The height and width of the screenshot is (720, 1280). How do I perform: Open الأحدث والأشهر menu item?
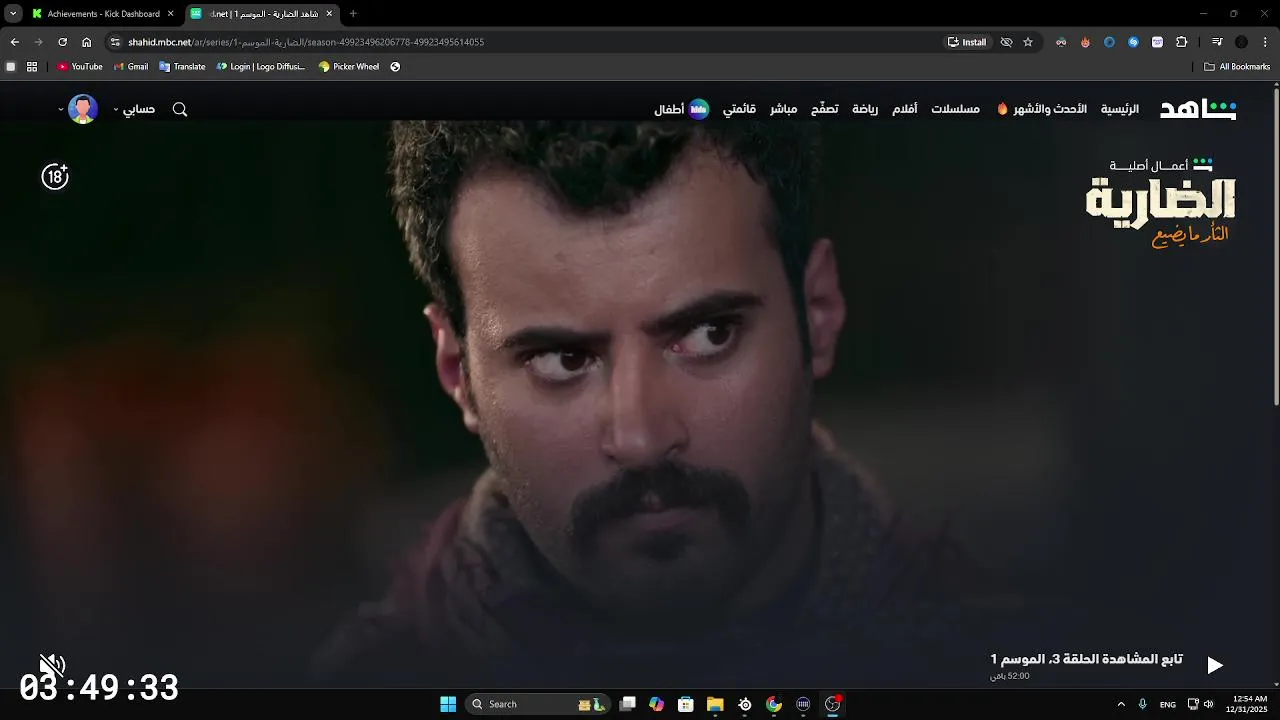pyautogui.click(x=1042, y=109)
